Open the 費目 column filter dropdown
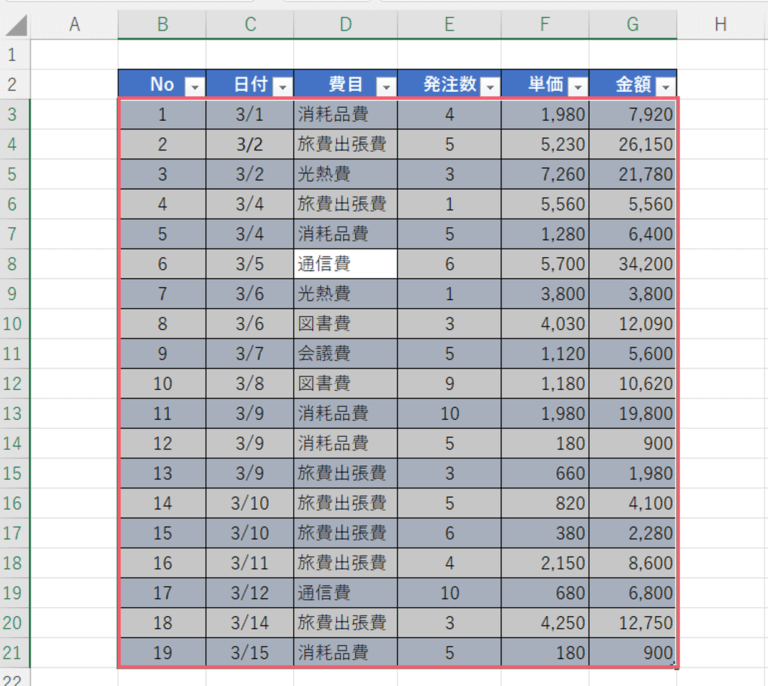The image size is (768, 686). point(385,87)
